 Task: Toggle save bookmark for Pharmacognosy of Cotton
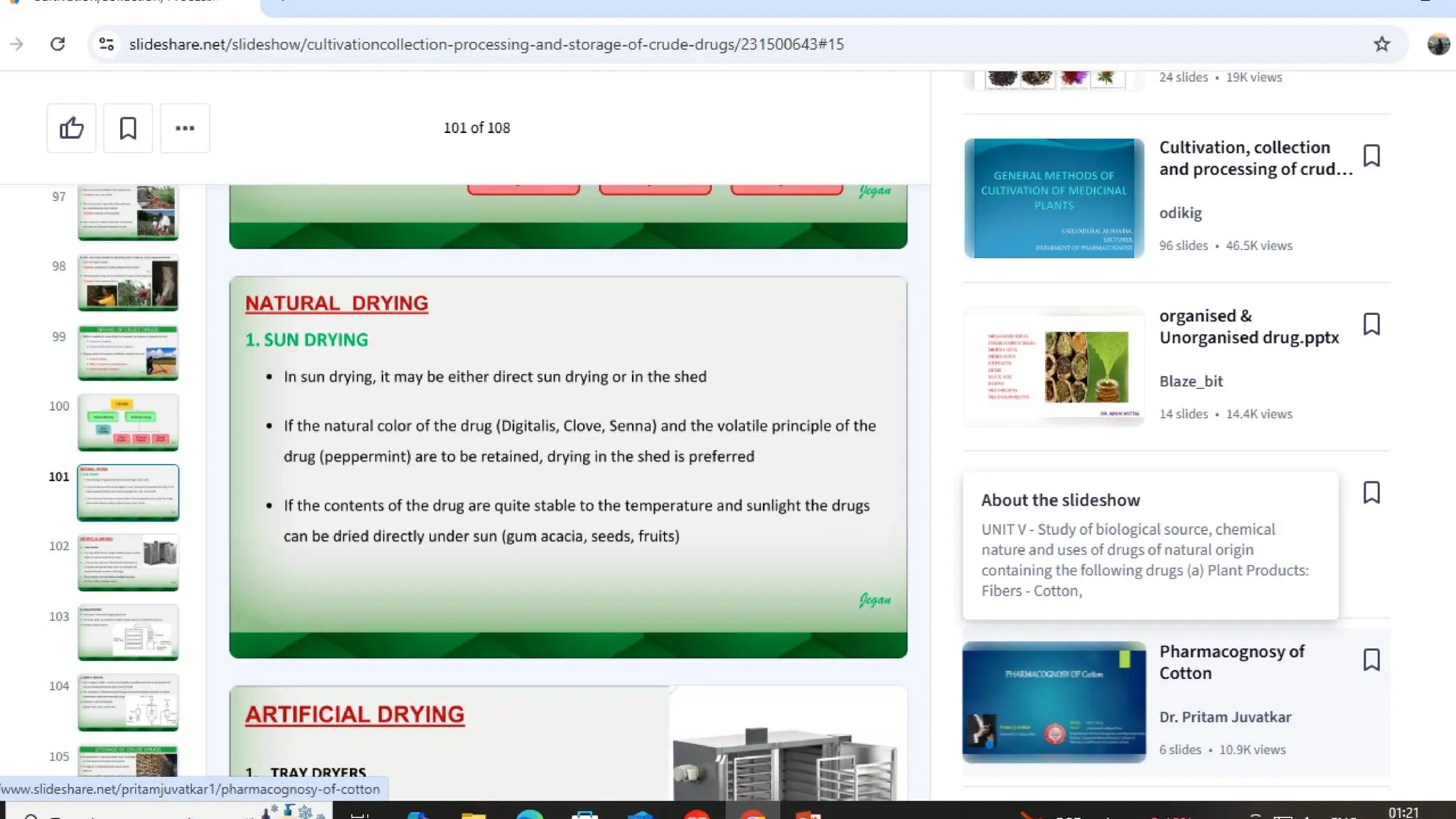pos(1371,660)
